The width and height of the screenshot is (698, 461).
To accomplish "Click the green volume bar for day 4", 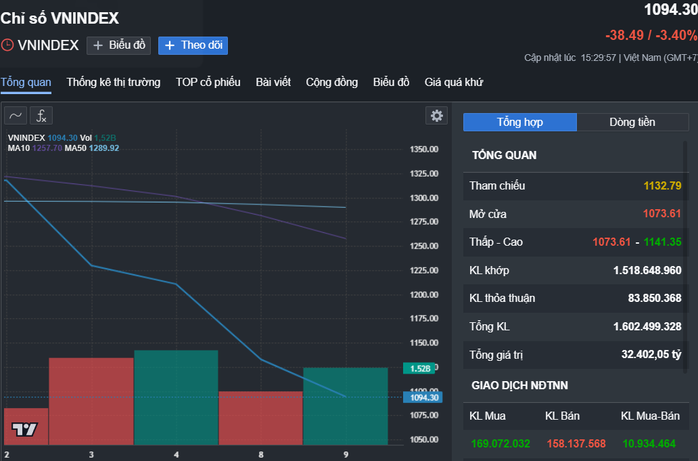I will pyautogui.click(x=176, y=397).
